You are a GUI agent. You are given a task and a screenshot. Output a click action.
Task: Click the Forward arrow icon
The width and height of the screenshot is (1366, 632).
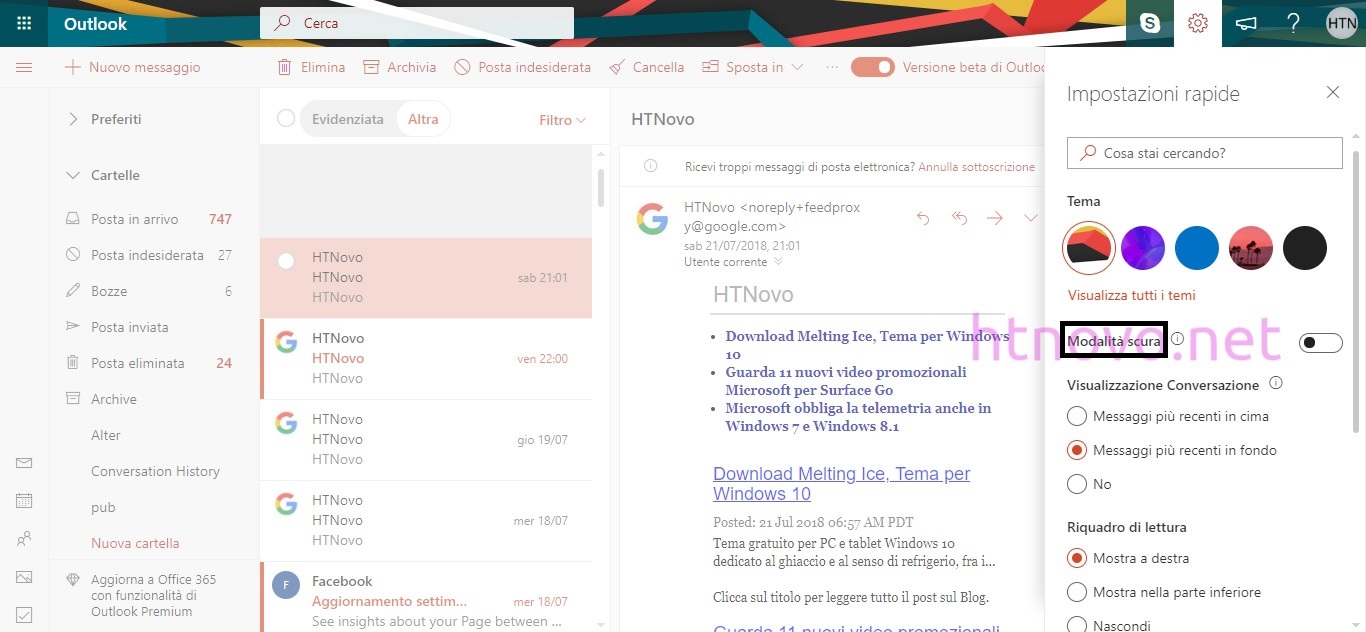995,217
